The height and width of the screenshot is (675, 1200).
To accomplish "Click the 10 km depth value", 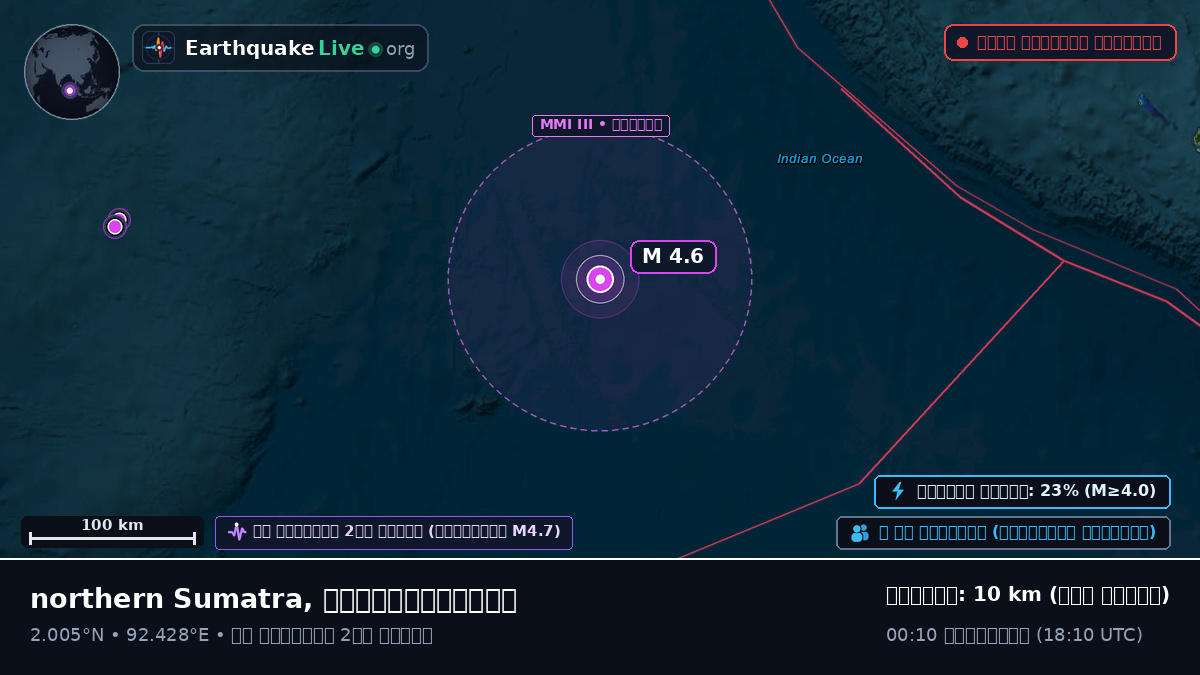I will coord(1007,595).
